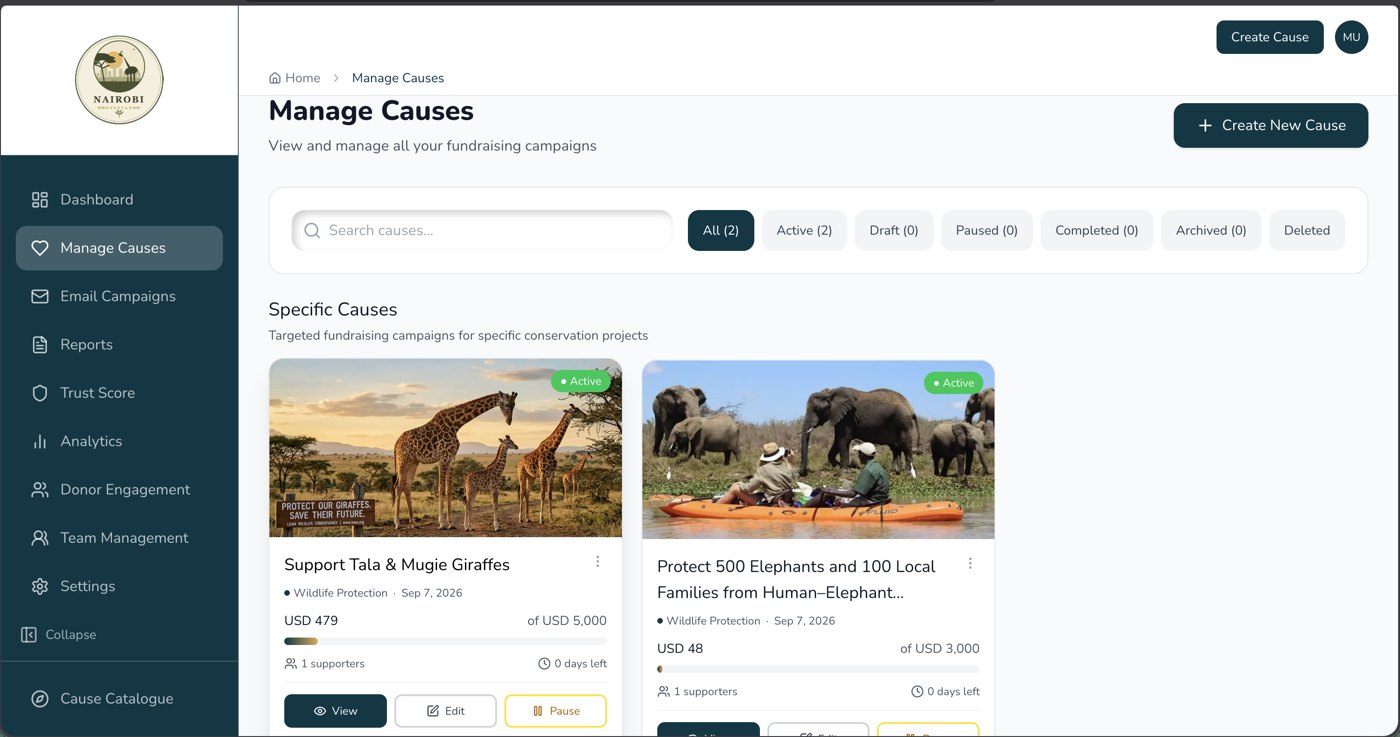The height and width of the screenshot is (737, 1400).
Task: Click the "USD 479" raised amount
Action: [x=311, y=620]
